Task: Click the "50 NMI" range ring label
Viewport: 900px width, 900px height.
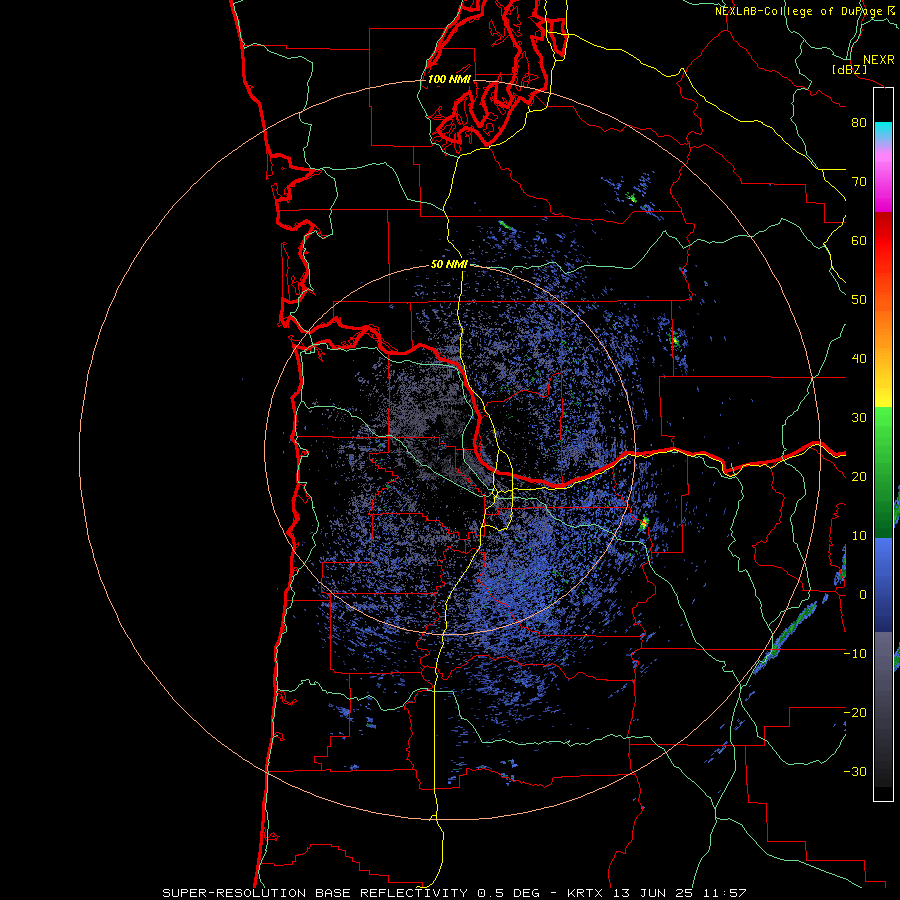Action: coord(449,264)
